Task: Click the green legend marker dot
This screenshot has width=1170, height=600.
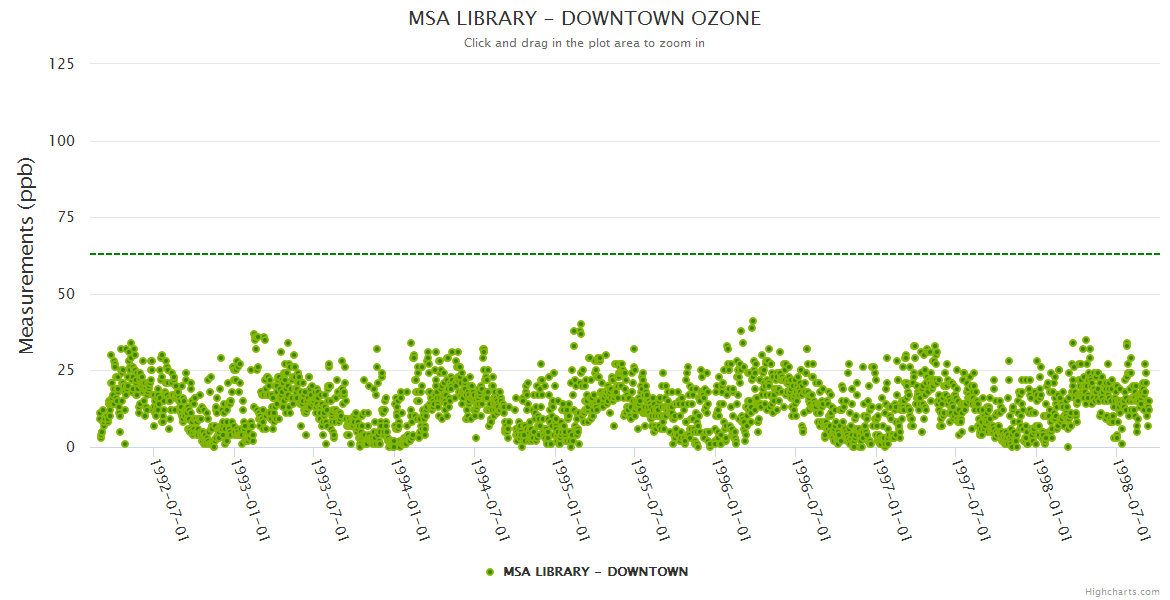Action: (x=490, y=572)
